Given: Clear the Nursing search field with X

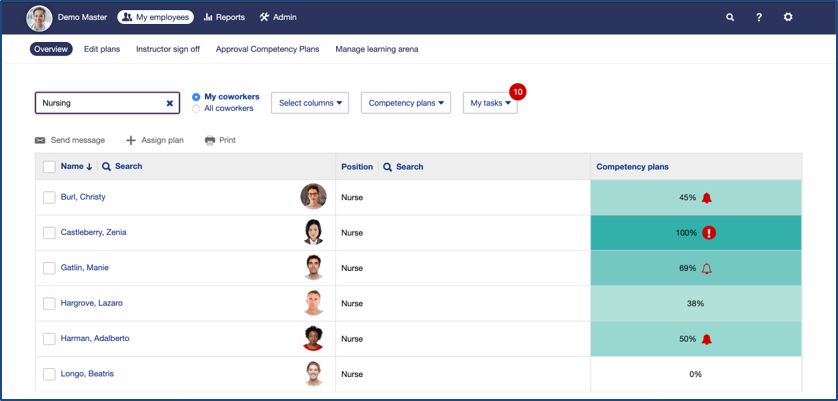Looking at the screenshot, I should click(169, 103).
